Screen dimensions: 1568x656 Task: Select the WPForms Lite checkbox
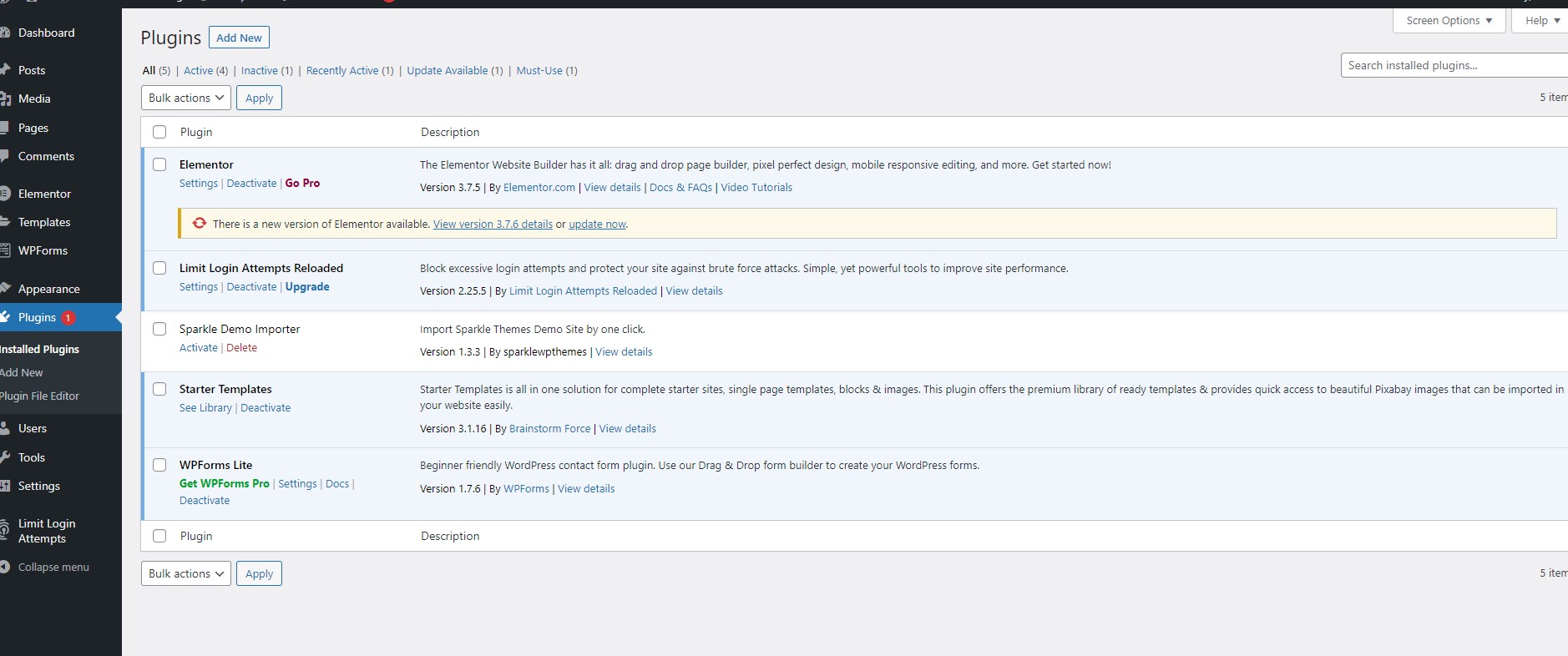tap(159, 465)
